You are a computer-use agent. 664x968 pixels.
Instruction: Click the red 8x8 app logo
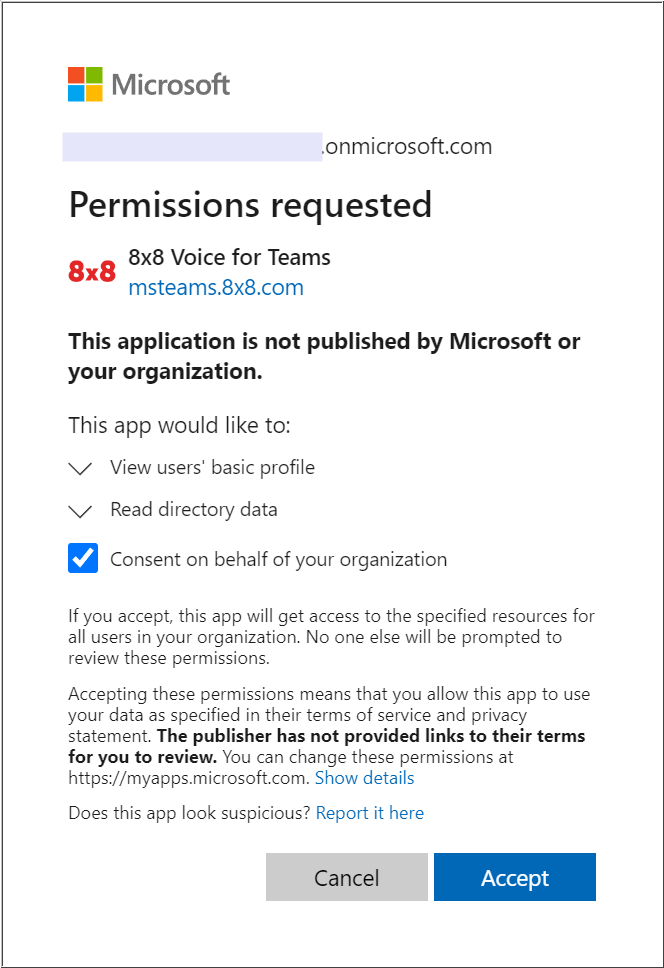(x=92, y=271)
